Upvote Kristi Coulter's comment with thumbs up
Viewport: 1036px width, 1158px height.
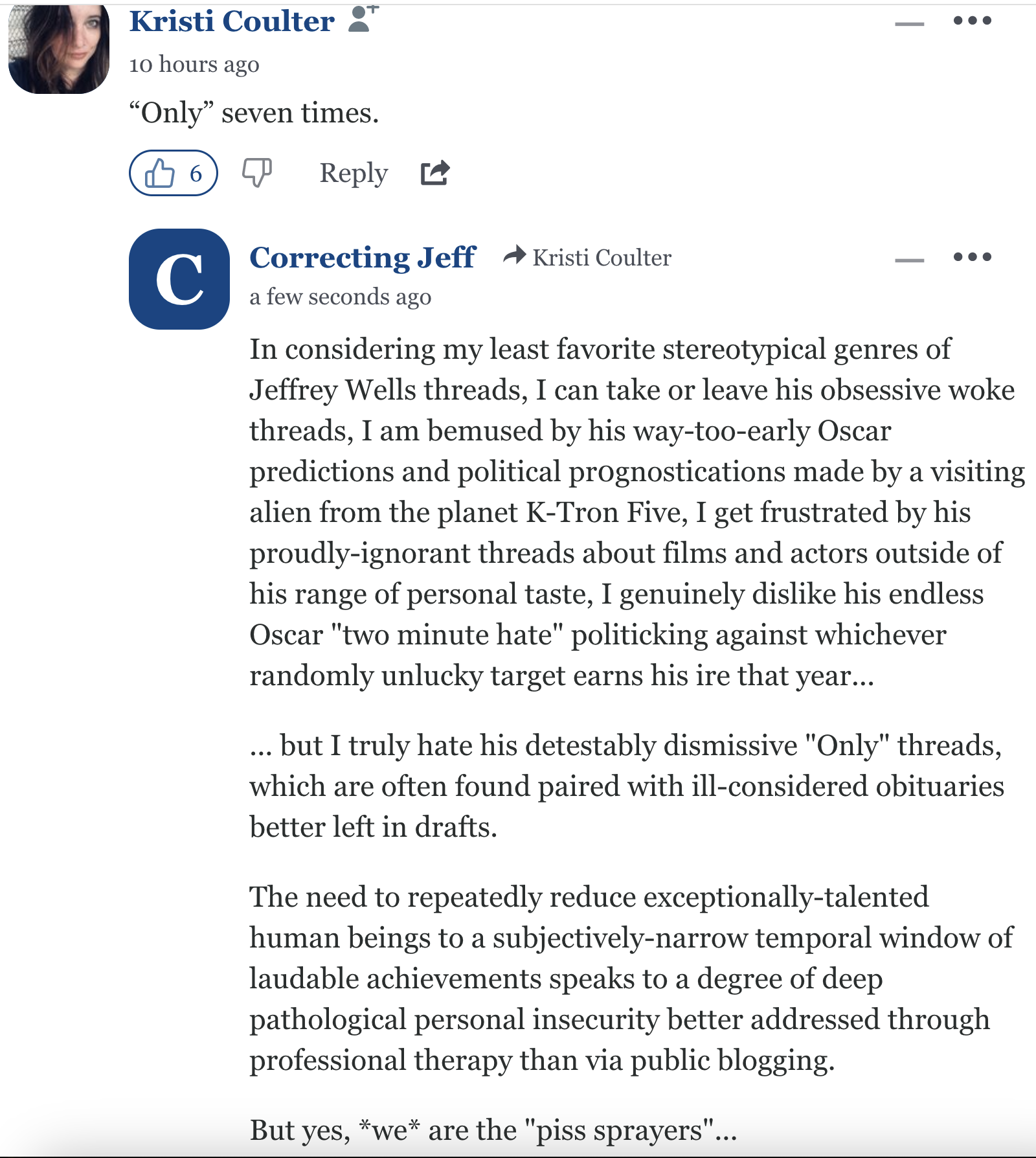point(161,173)
